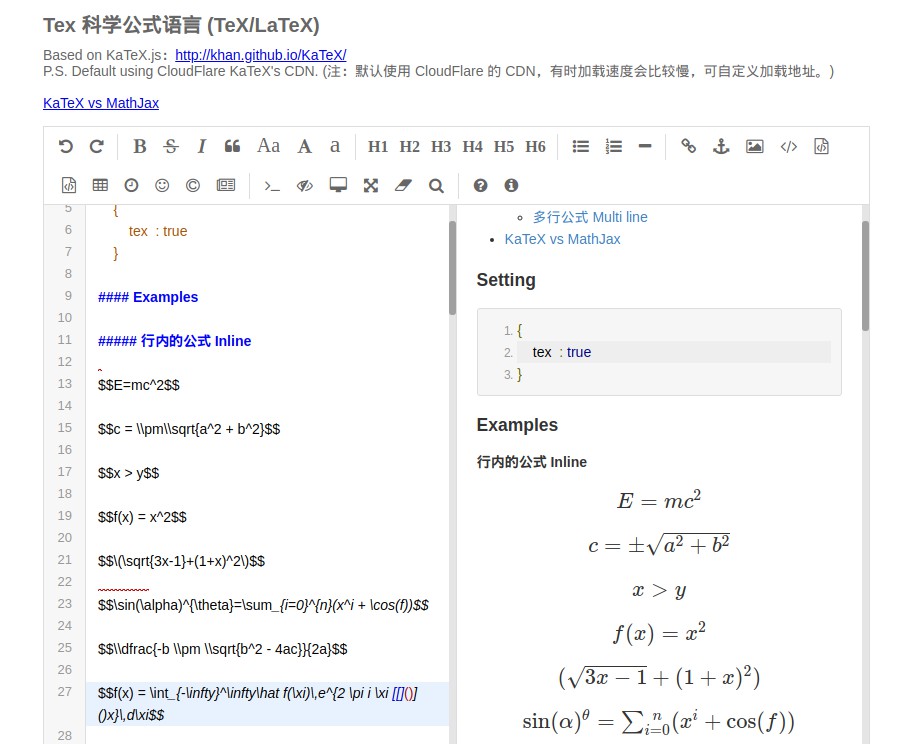Insert H6 heading

(x=535, y=147)
